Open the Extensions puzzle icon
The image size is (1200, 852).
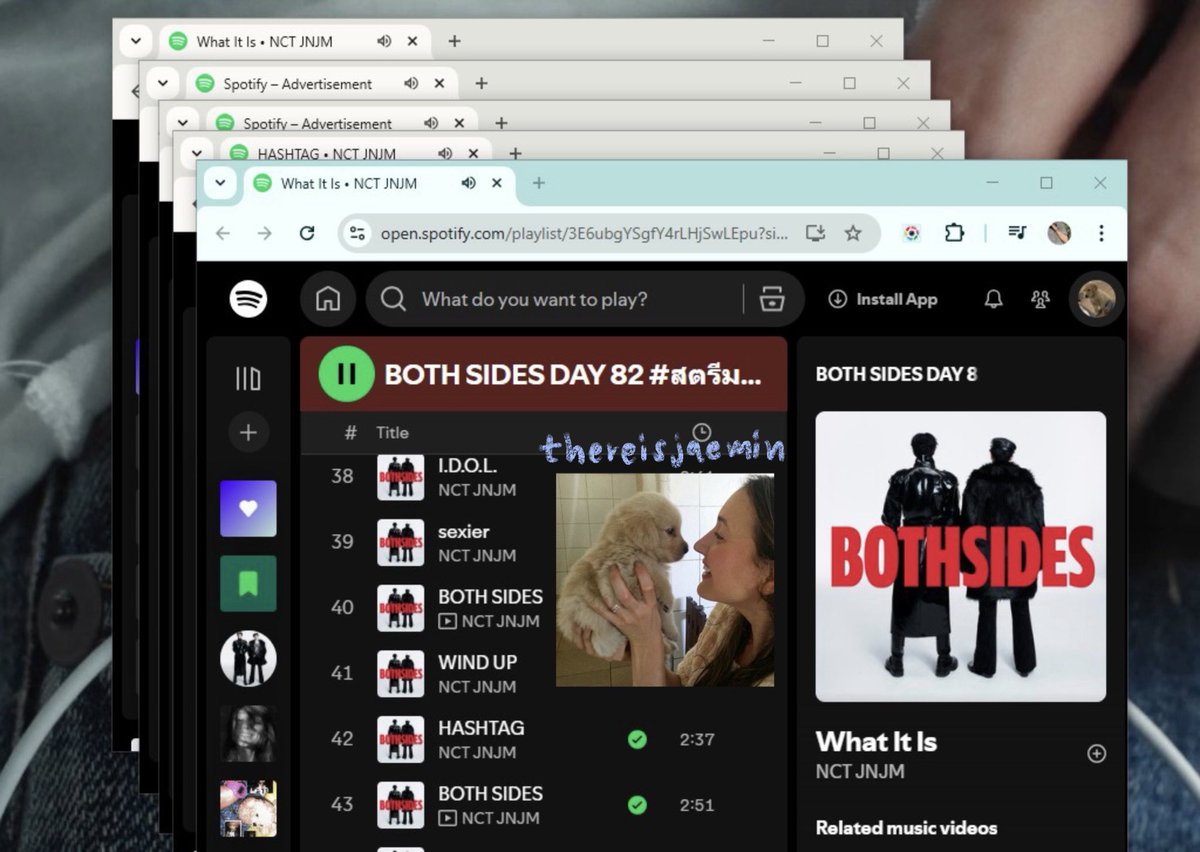point(954,233)
